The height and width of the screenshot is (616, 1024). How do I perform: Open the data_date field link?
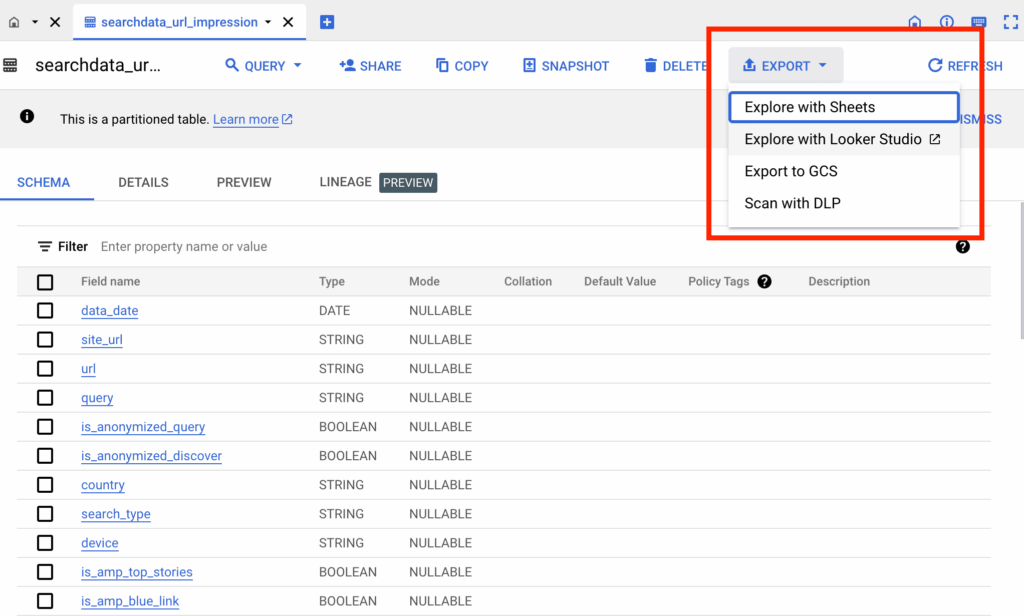[110, 311]
